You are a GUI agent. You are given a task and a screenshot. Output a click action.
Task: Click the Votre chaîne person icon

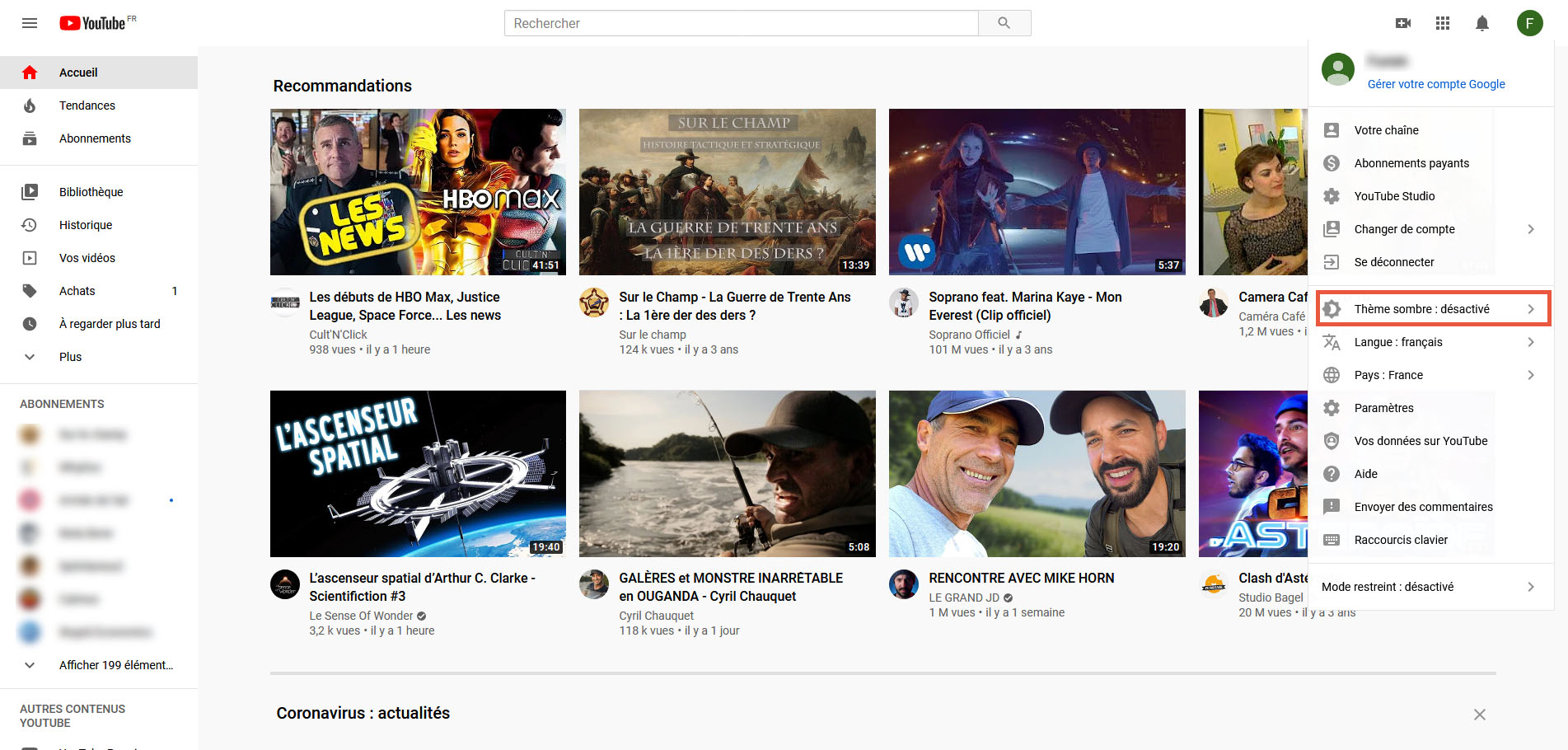1332,130
